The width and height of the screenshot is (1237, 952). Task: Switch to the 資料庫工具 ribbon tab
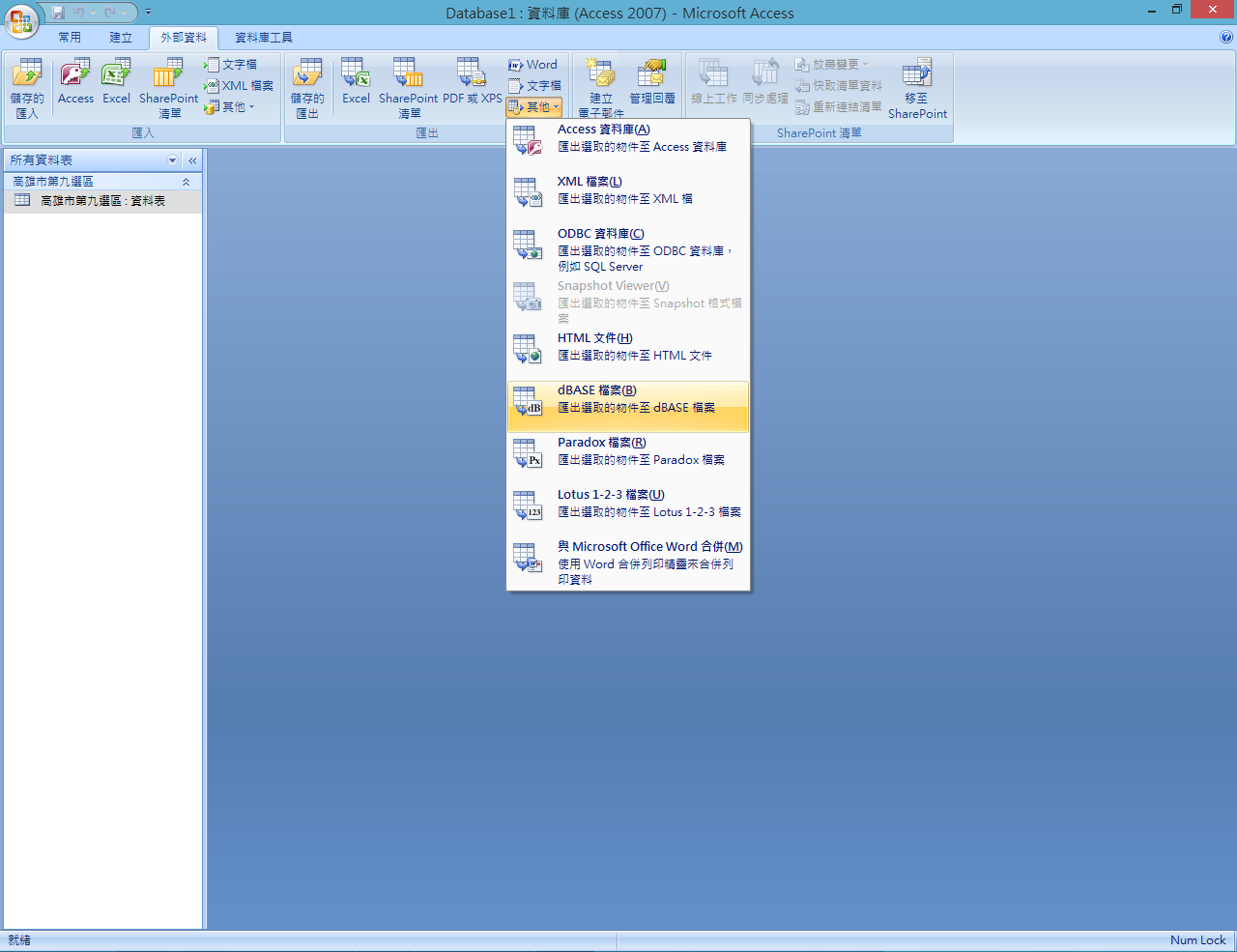[x=264, y=38]
